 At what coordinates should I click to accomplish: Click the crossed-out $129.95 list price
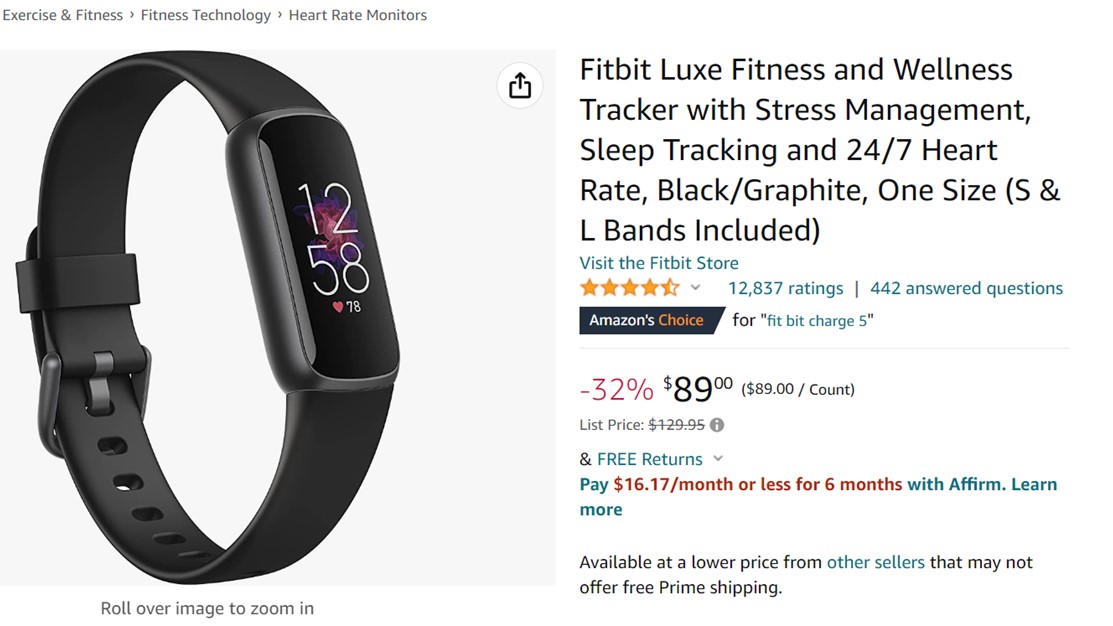pyautogui.click(x=676, y=425)
